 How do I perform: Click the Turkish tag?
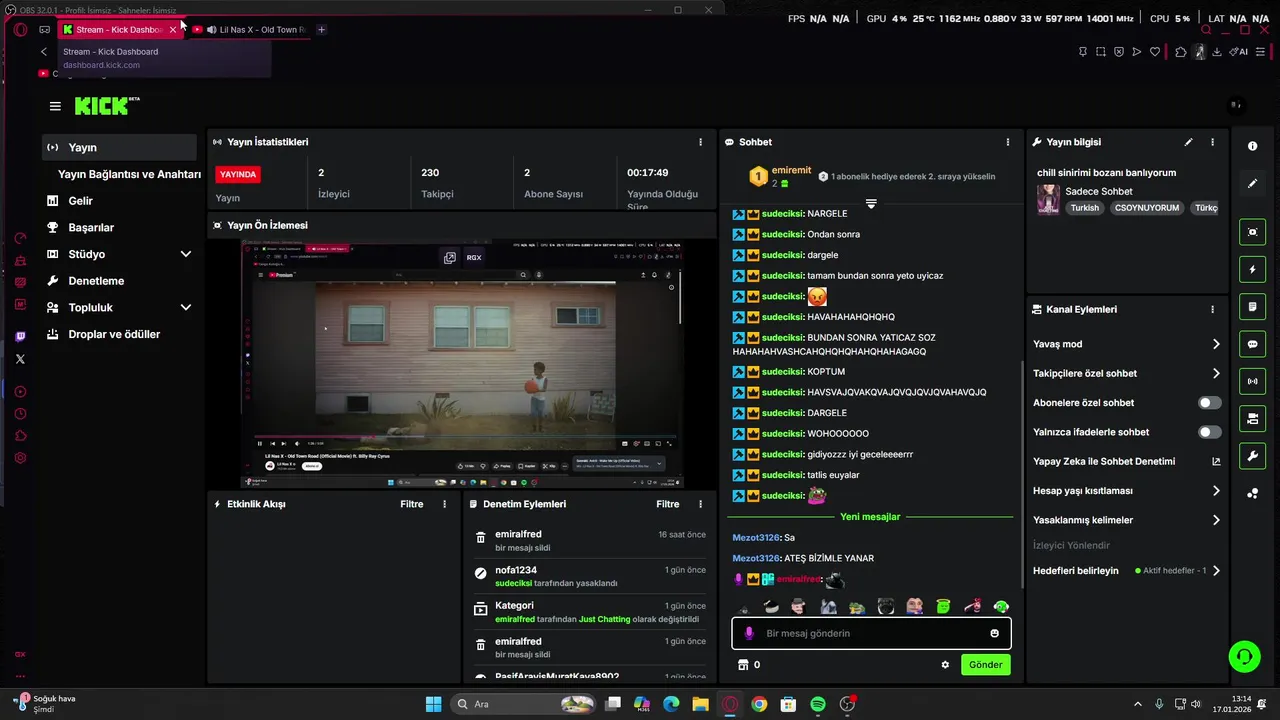(1085, 208)
